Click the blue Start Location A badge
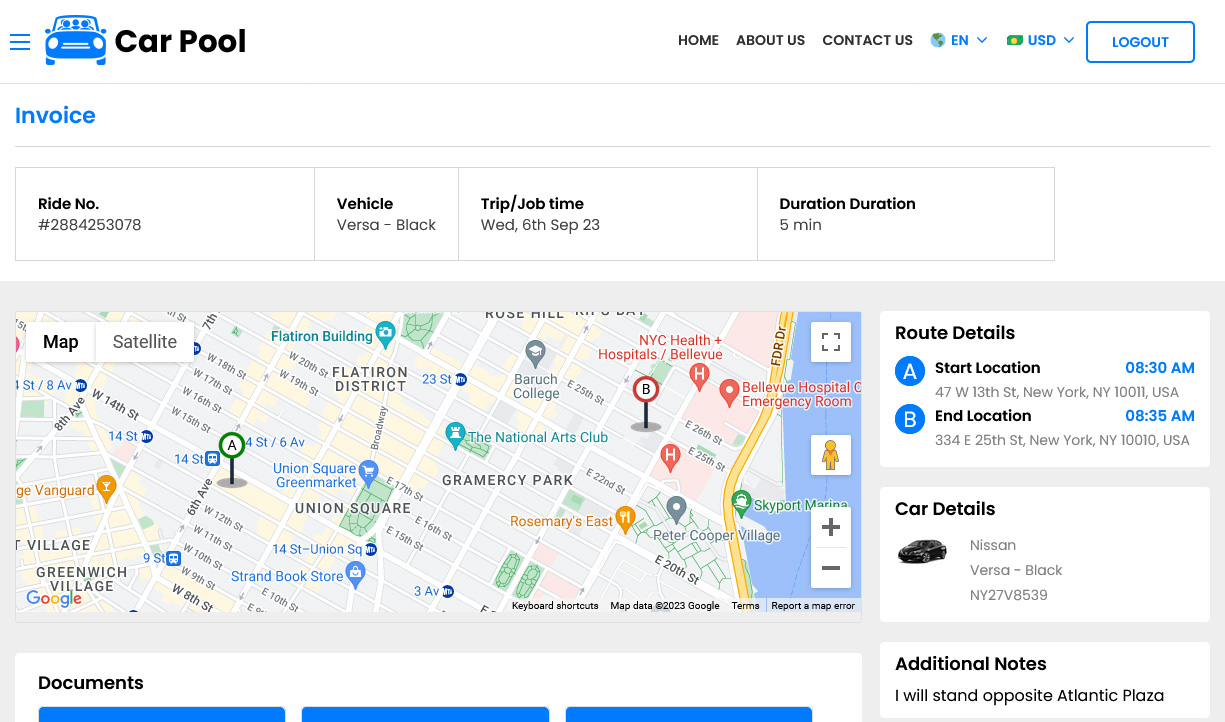 tap(909, 372)
